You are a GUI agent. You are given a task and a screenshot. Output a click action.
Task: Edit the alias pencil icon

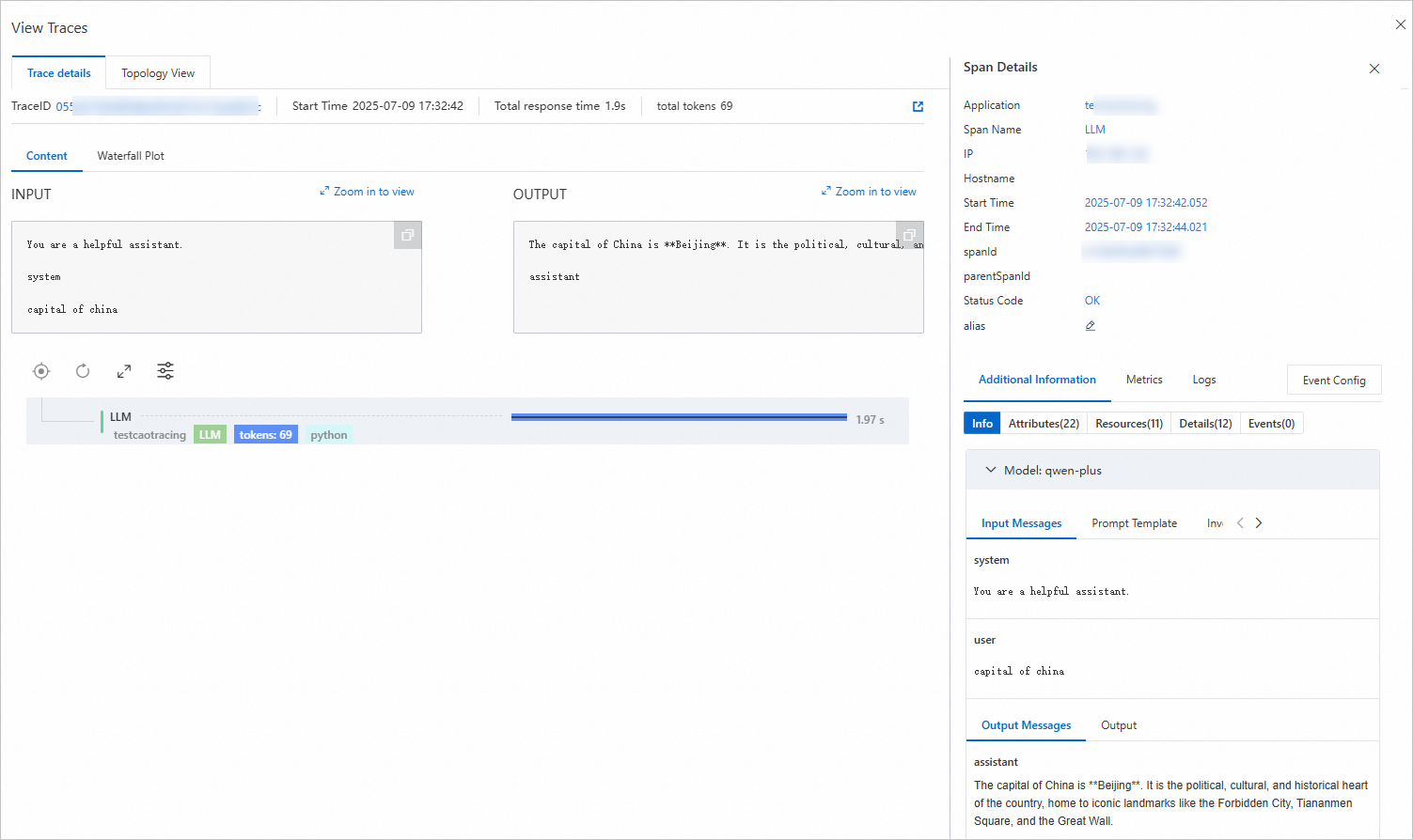tap(1091, 326)
